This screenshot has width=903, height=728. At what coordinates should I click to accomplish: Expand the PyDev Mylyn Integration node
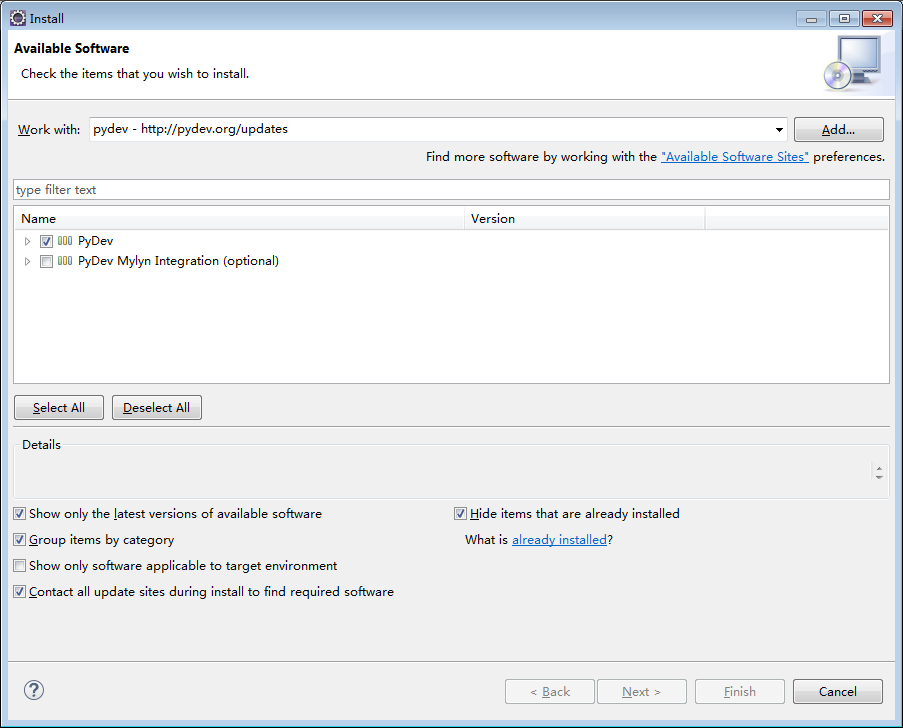pos(27,261)
